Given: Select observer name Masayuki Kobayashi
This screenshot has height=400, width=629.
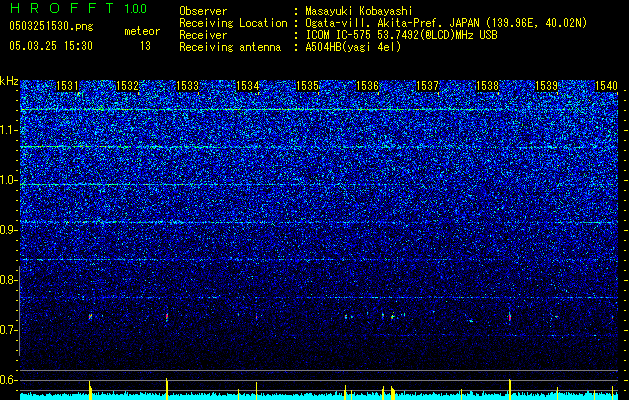Looking at the screenshot, I should coord(359,11).
